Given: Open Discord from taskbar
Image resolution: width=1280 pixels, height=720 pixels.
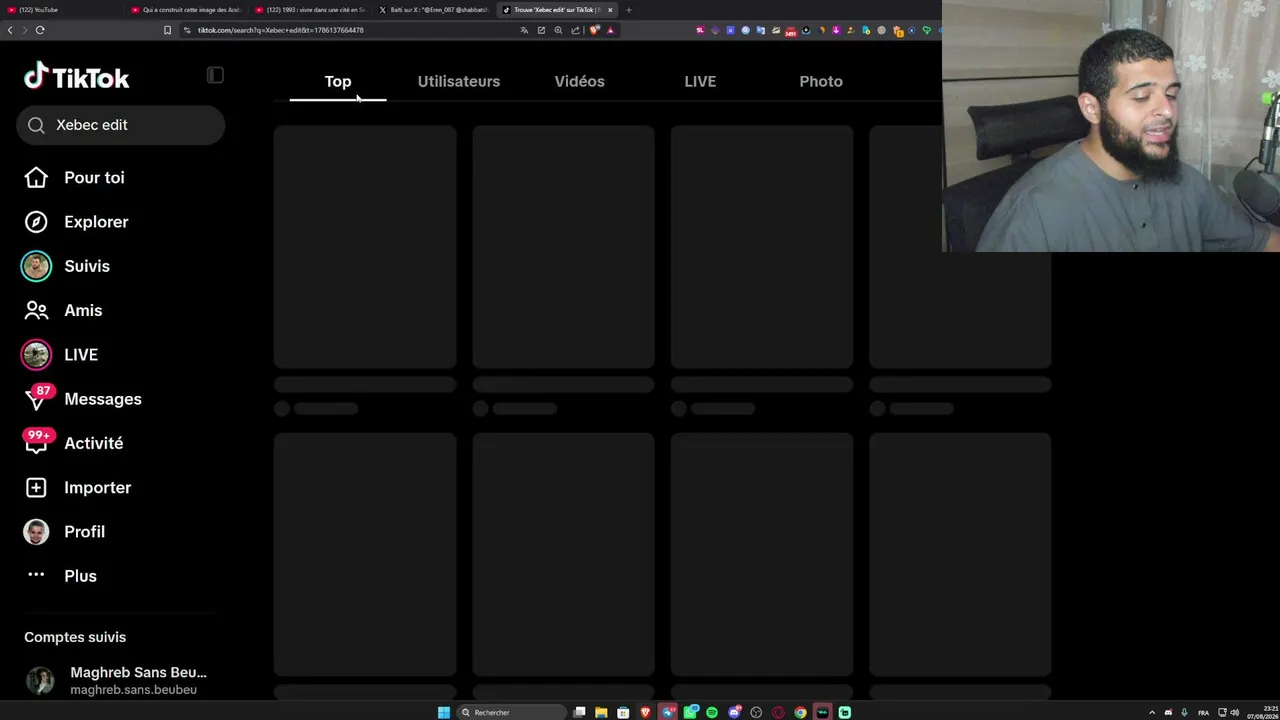Looking at the screenshot, I should pyautogui.click(x=734, y=712).
